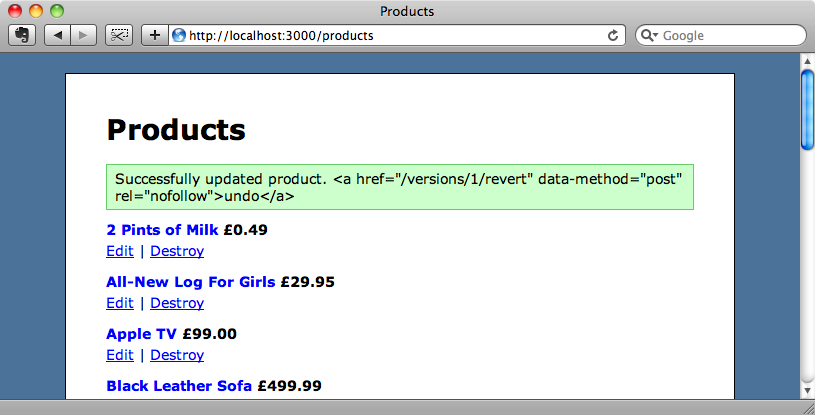Go back with the left arrow button
The width and height of the screenshot is (815, 415).
(x=58, y=35)
